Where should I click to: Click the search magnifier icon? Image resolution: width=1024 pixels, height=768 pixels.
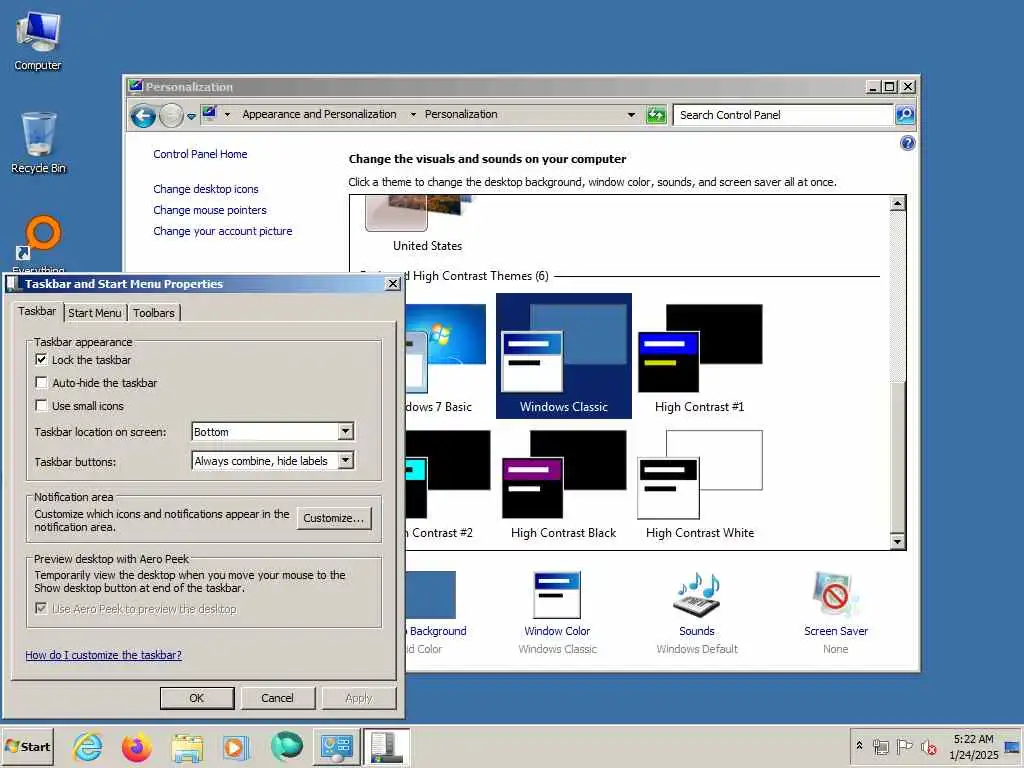[x=904, y=115]
